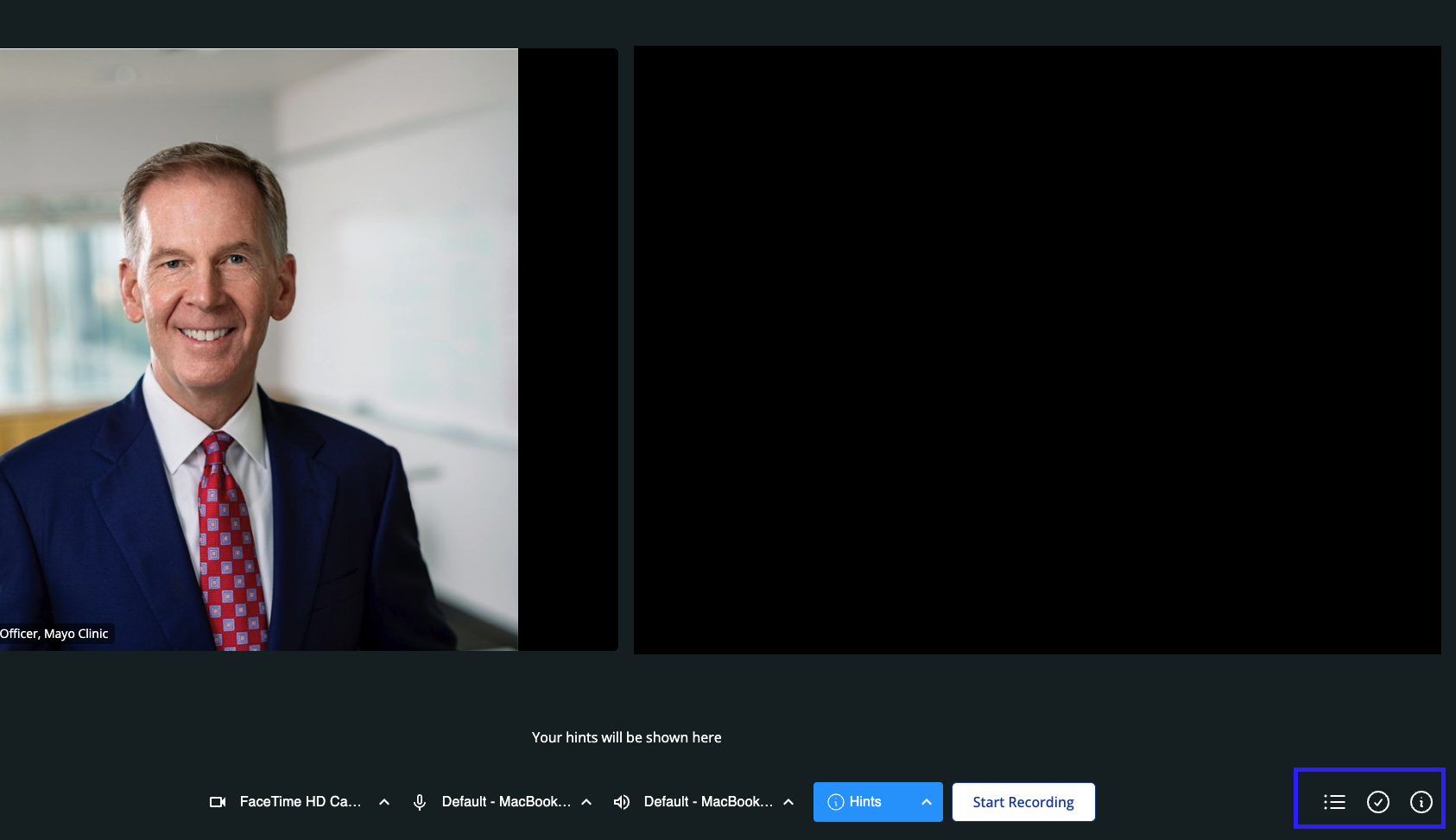
Task: Click the "Officer, Mayo Clinic" name caption
Action: [x=54, y=634]
